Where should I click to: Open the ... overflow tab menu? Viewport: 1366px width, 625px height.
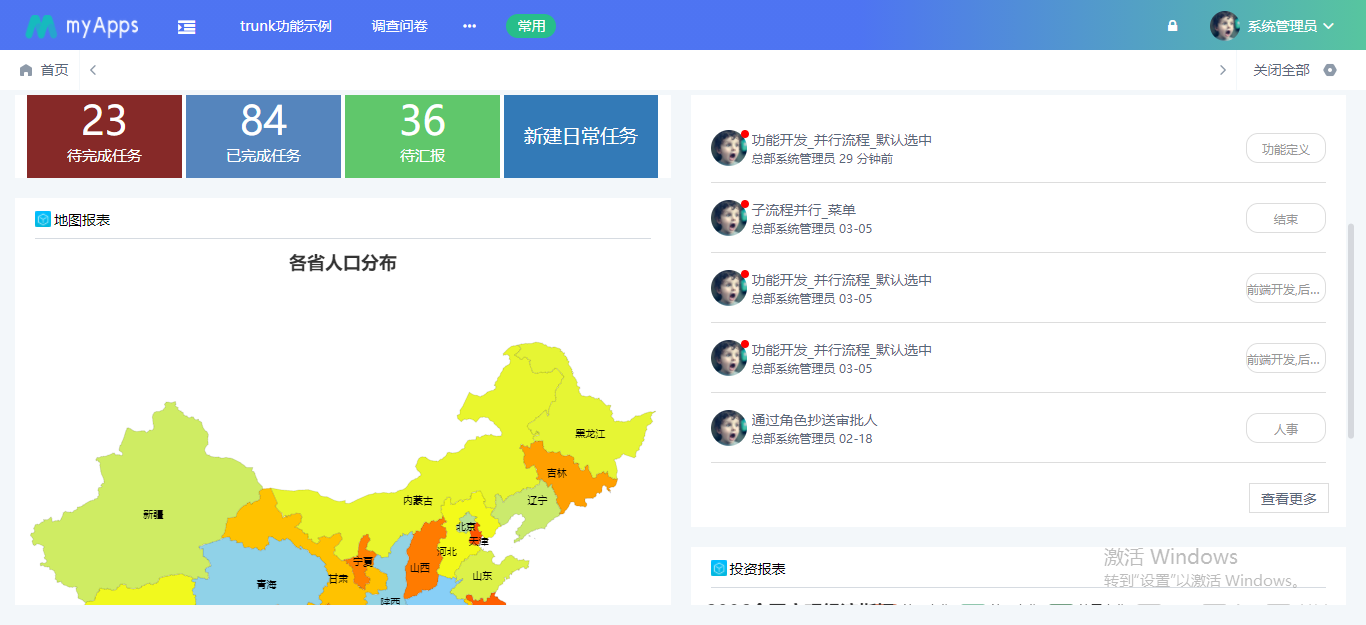coord(468,26)
